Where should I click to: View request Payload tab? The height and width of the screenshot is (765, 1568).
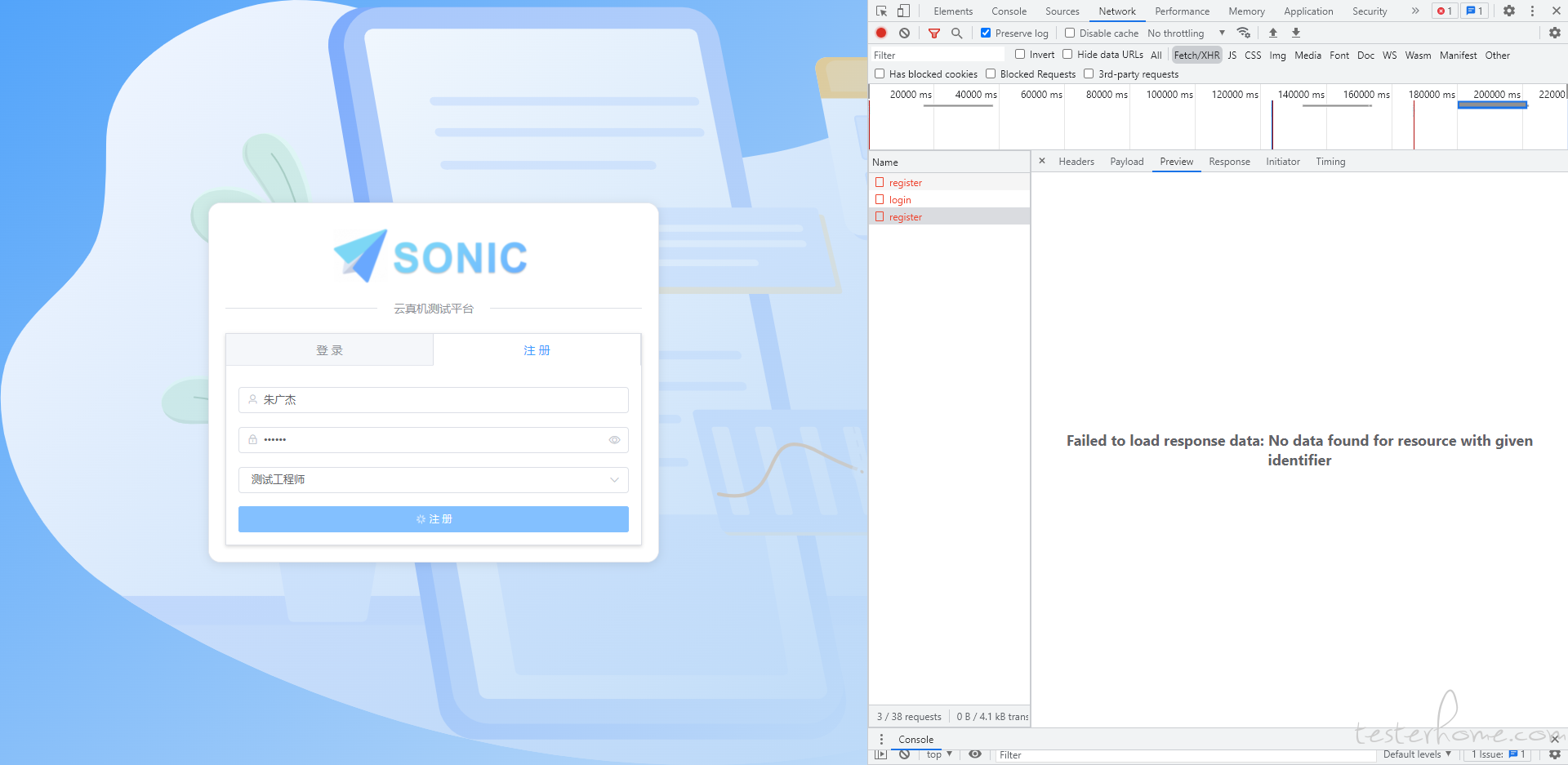click(x=1126, y=162)
